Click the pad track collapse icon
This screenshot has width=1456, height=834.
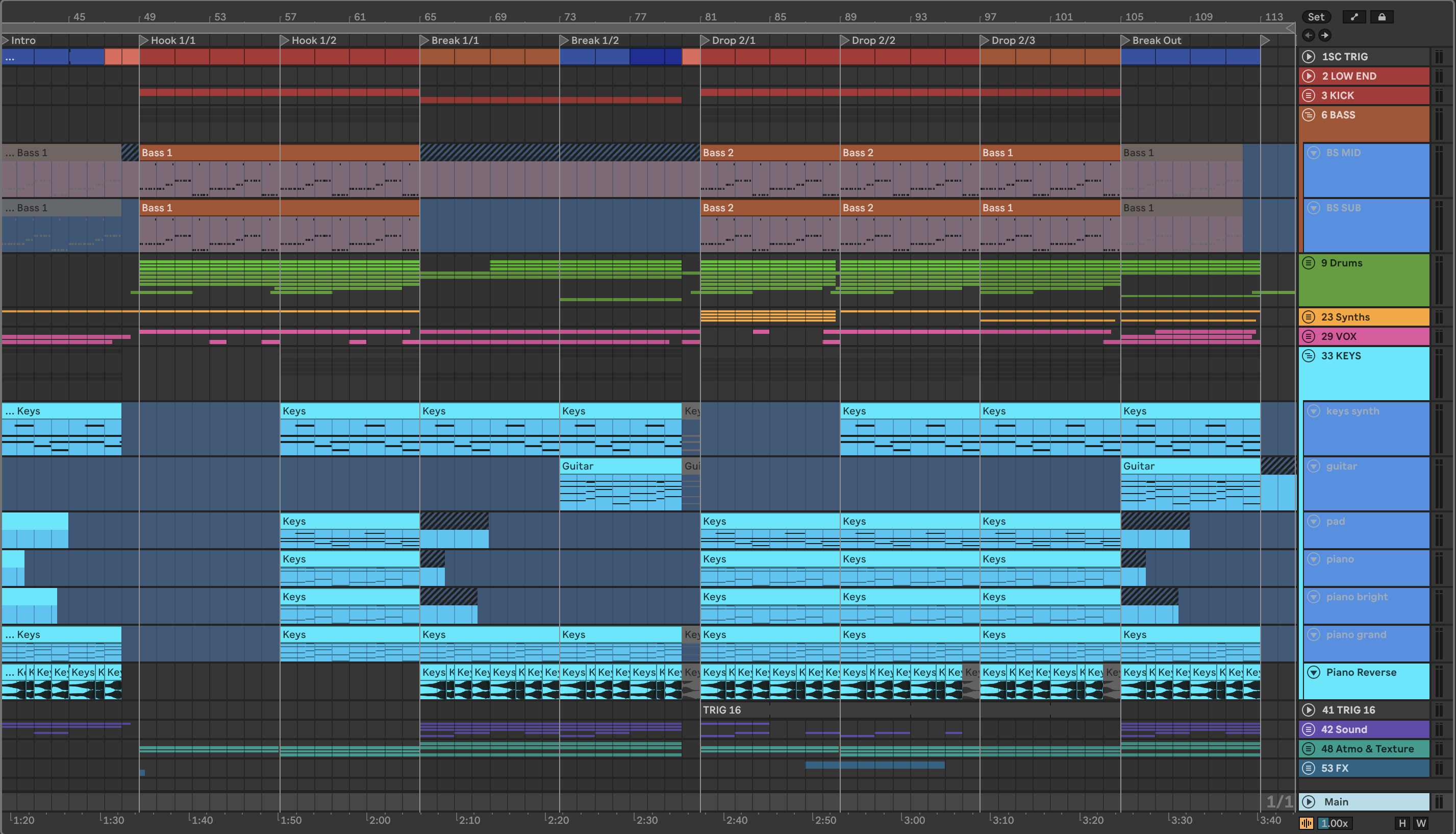point(1314,521)
